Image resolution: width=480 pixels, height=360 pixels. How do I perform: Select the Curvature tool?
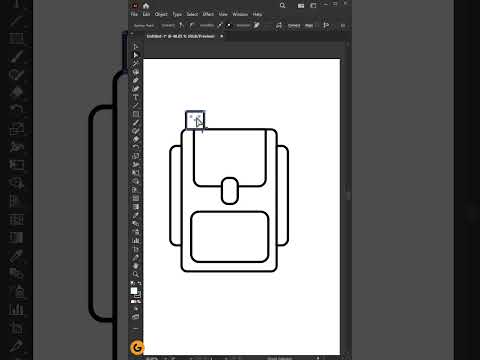(x=136, y=89)
